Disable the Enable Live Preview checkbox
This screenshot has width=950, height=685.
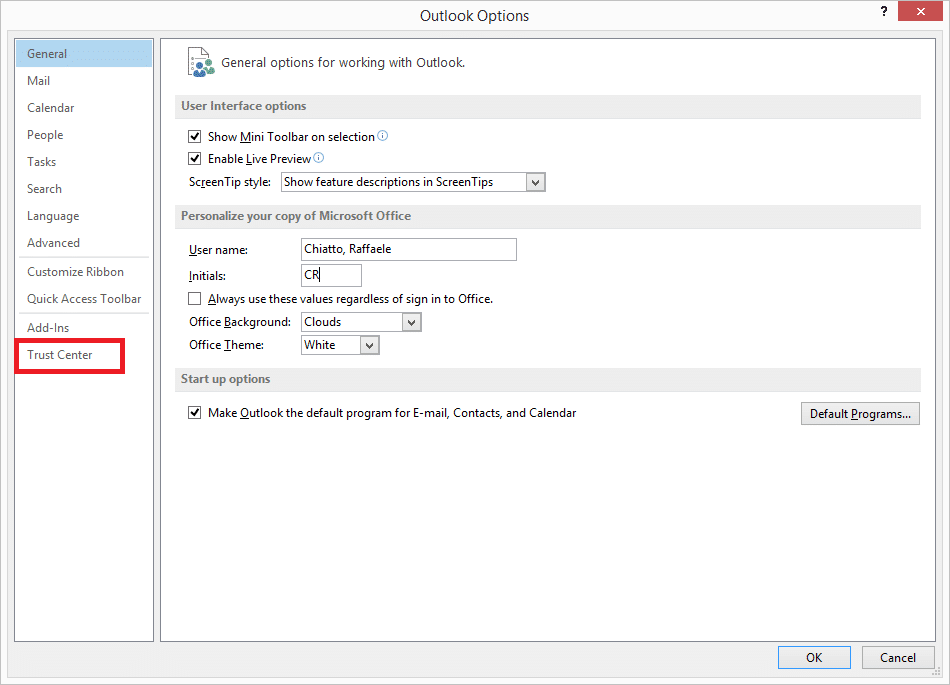coord(194,159)
